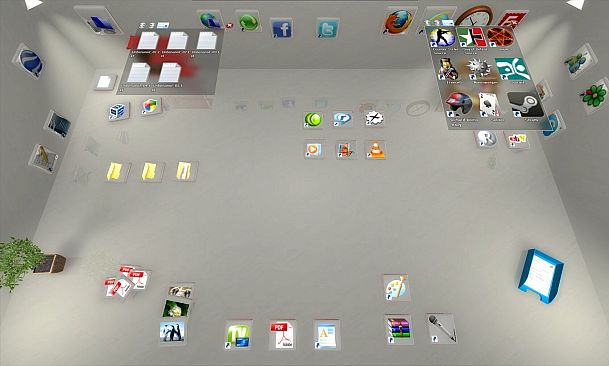Open the pencil notepad icon on left wall
The image size is (609, 366).
44,159
